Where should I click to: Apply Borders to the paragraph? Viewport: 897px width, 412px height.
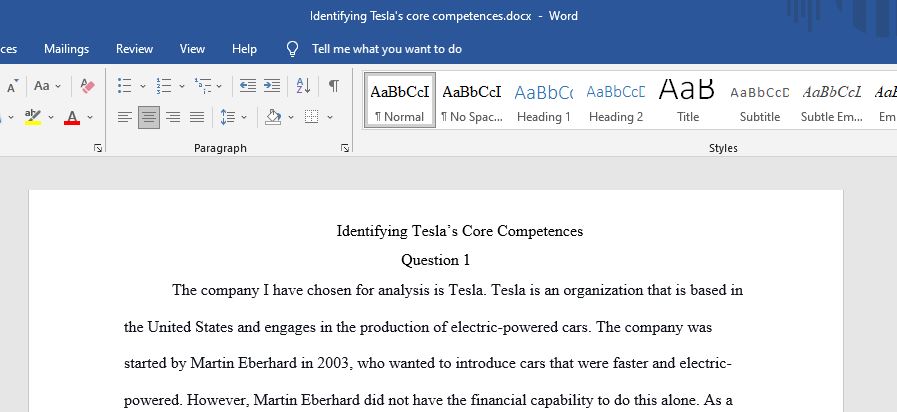pyautogui.click(x=312, y=117)
